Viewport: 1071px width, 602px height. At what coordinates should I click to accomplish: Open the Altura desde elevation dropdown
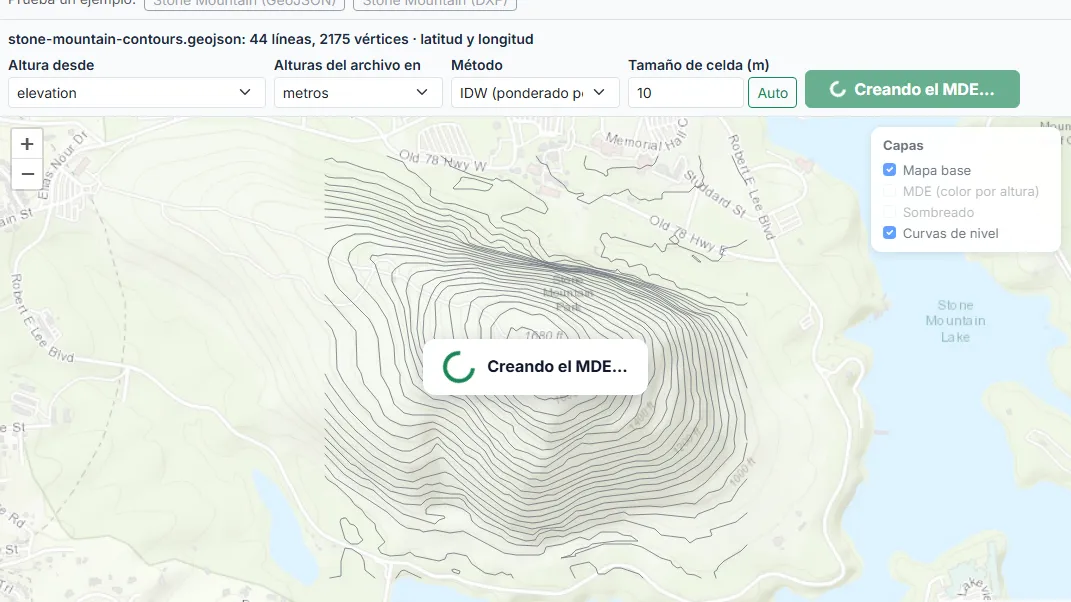tap(137, 93)
